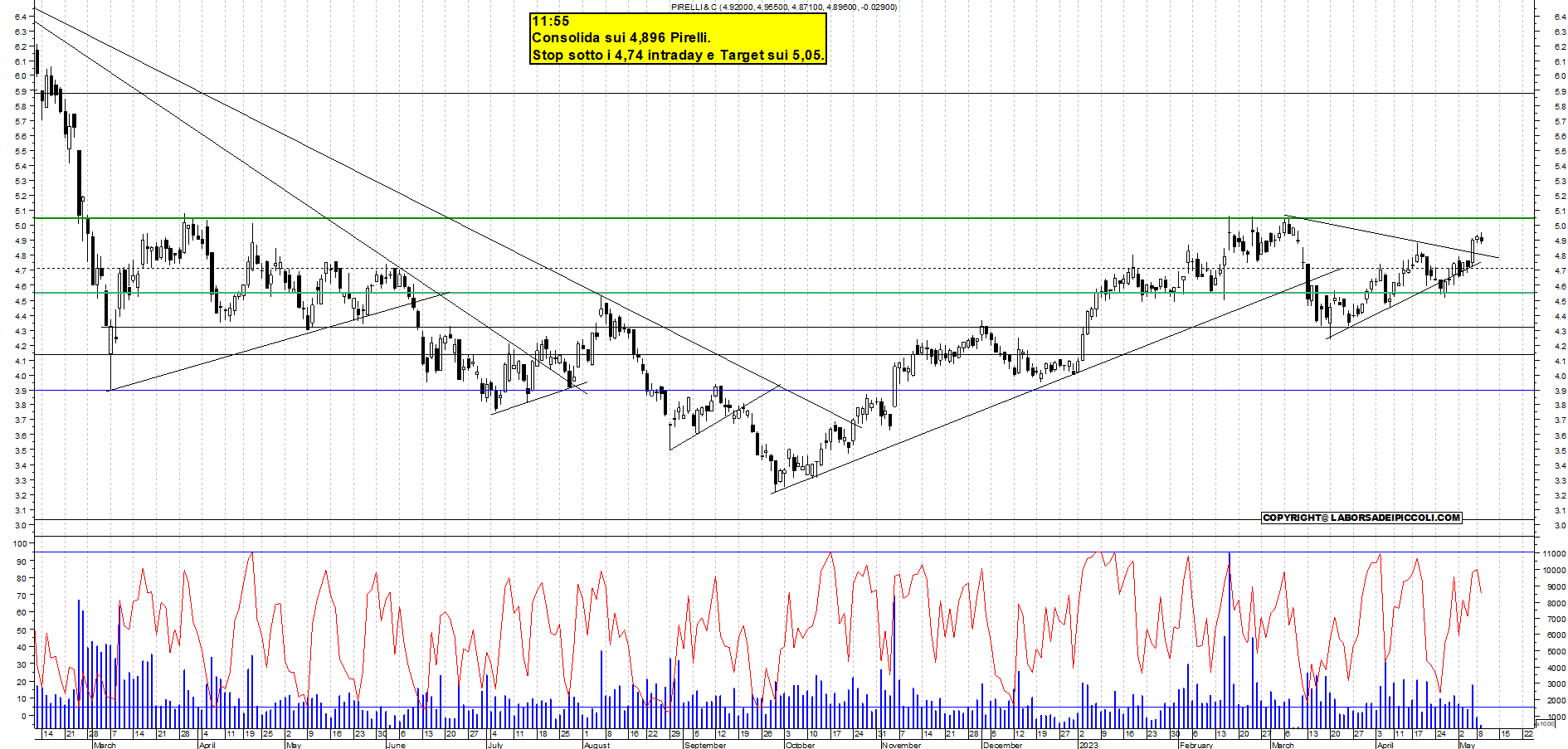Click the 4.7 price on the left price scale
This screenshot has width=1568, height=749.
20,271
